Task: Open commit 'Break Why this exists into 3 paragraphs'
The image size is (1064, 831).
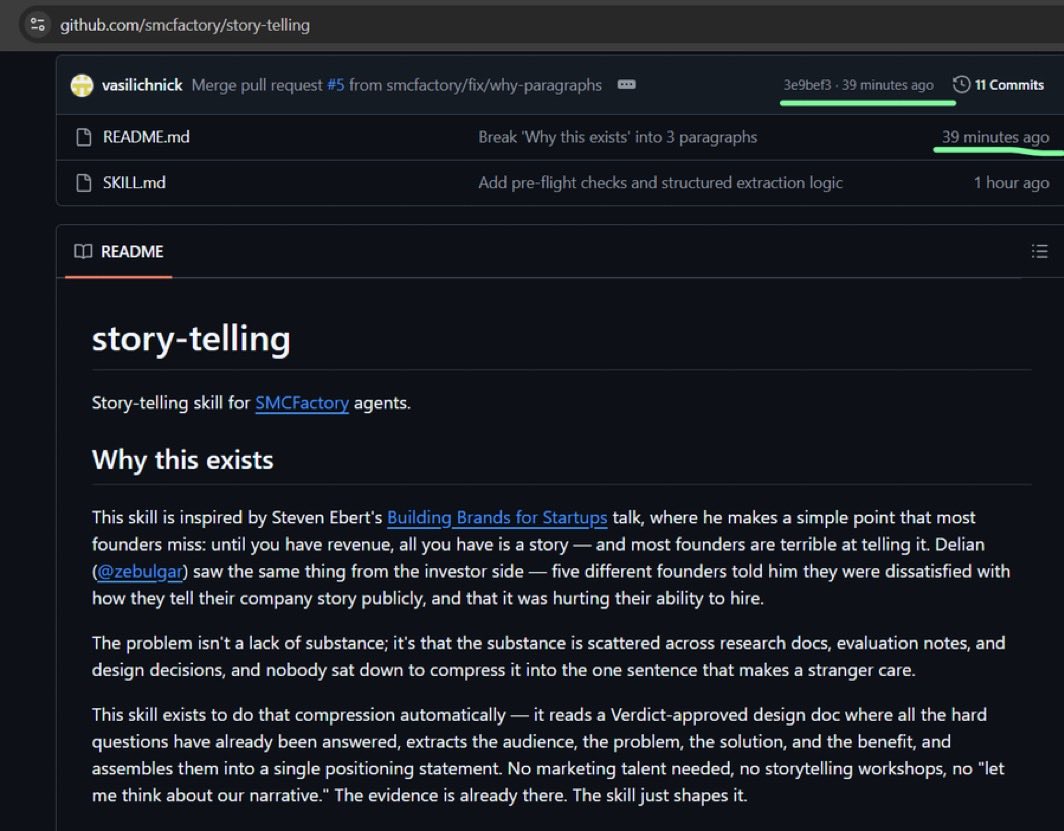Action: (618, 137)
